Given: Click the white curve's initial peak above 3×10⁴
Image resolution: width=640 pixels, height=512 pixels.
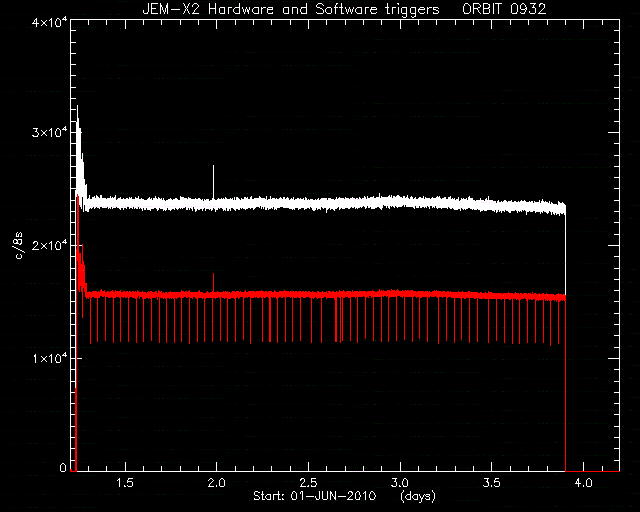Looking at the screenshot, I should click(78, 118).
